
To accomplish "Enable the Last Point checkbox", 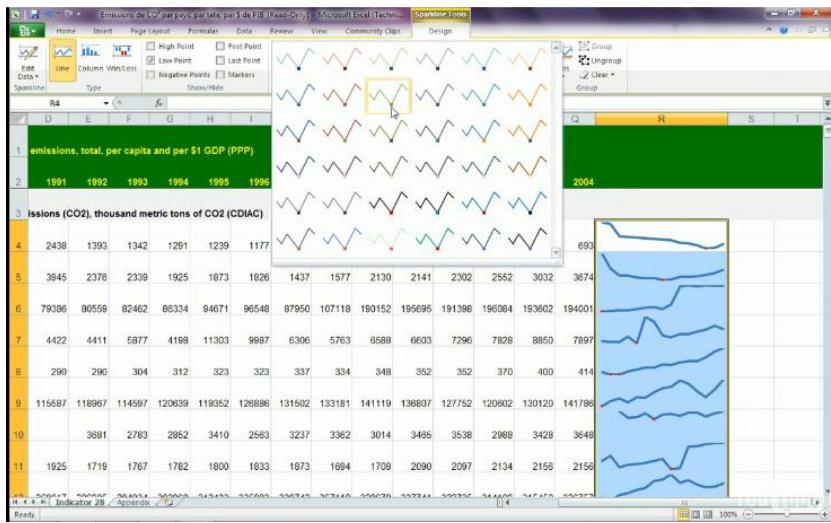I will (220, 61).
